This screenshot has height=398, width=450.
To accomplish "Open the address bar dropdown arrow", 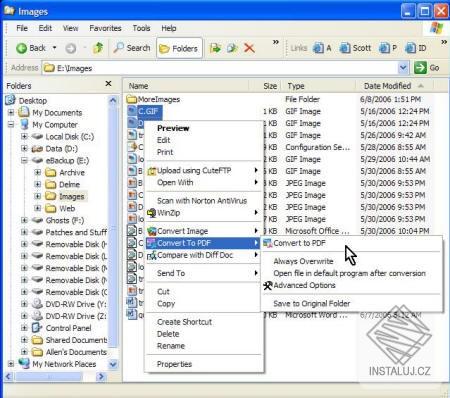I will point(403,68).
